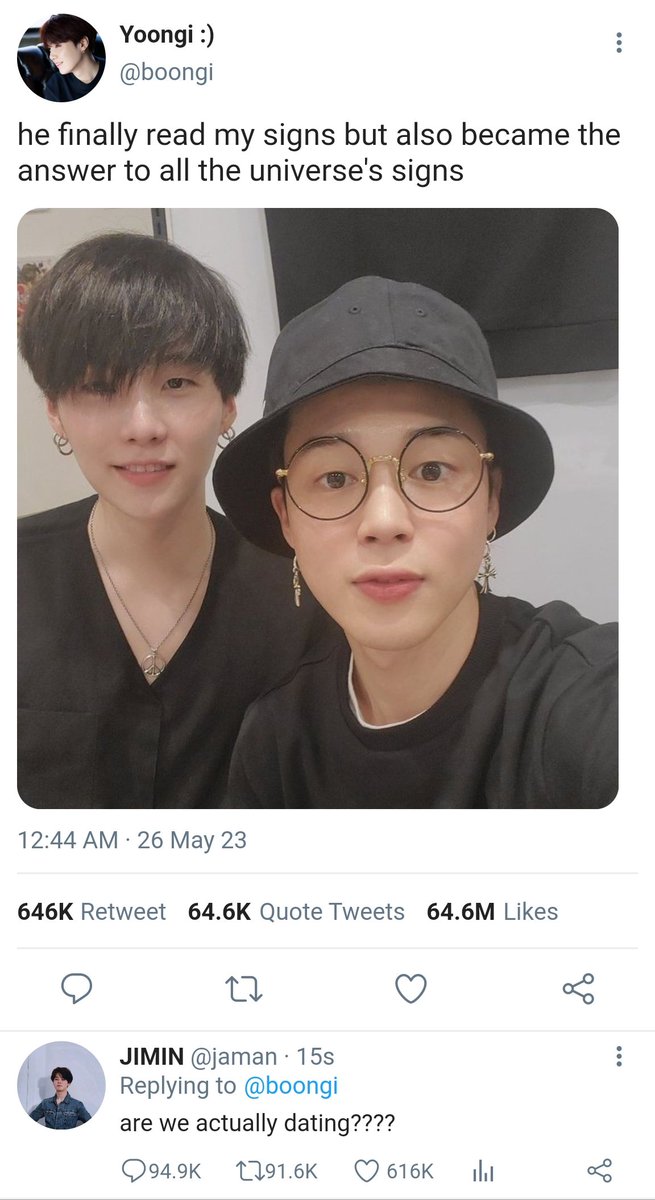Tap the reply bubble under the main tweet
655x1200 pixels.
pyautogui.click(x=76, y=989)
